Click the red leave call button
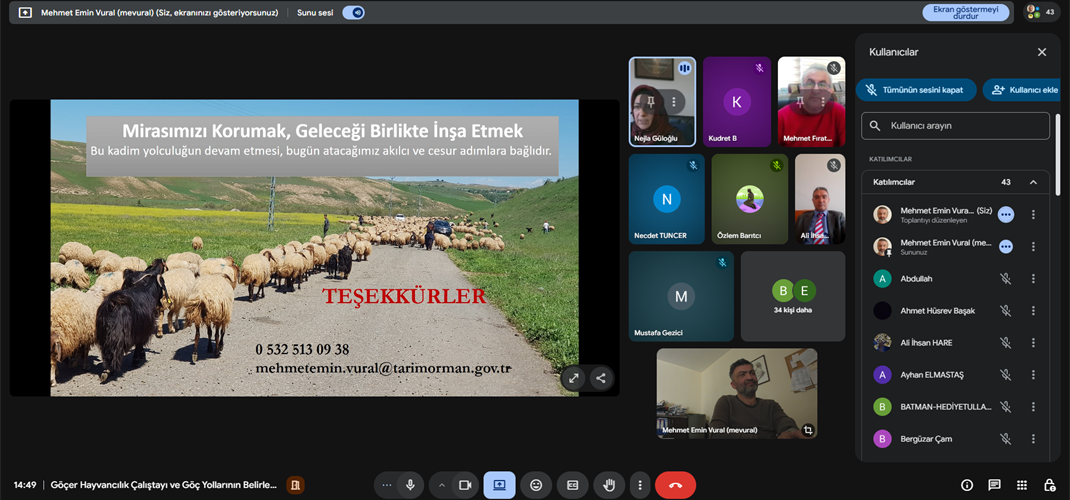This screenshot has width=1070, height=500. click(x=675, y=485)
